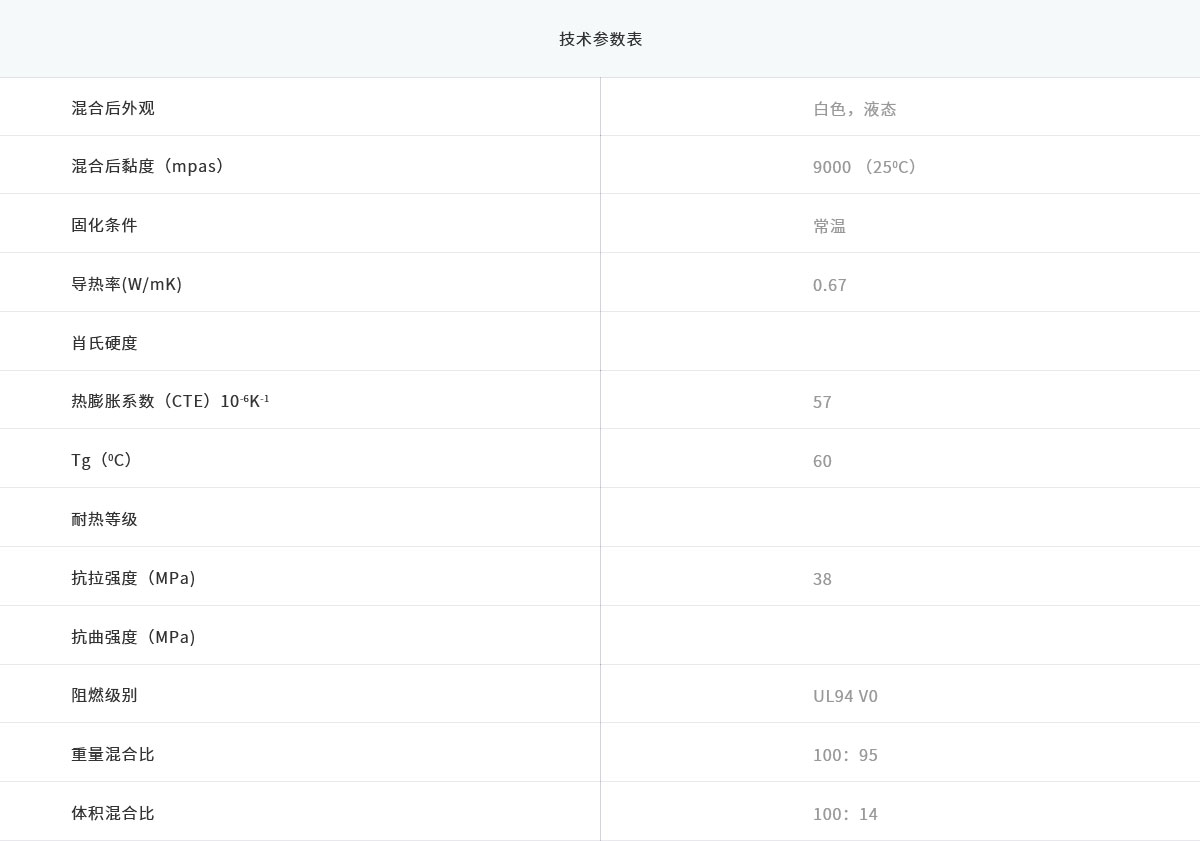
Task: Click the 常温 curing condition value
Action: coord(829,226)
